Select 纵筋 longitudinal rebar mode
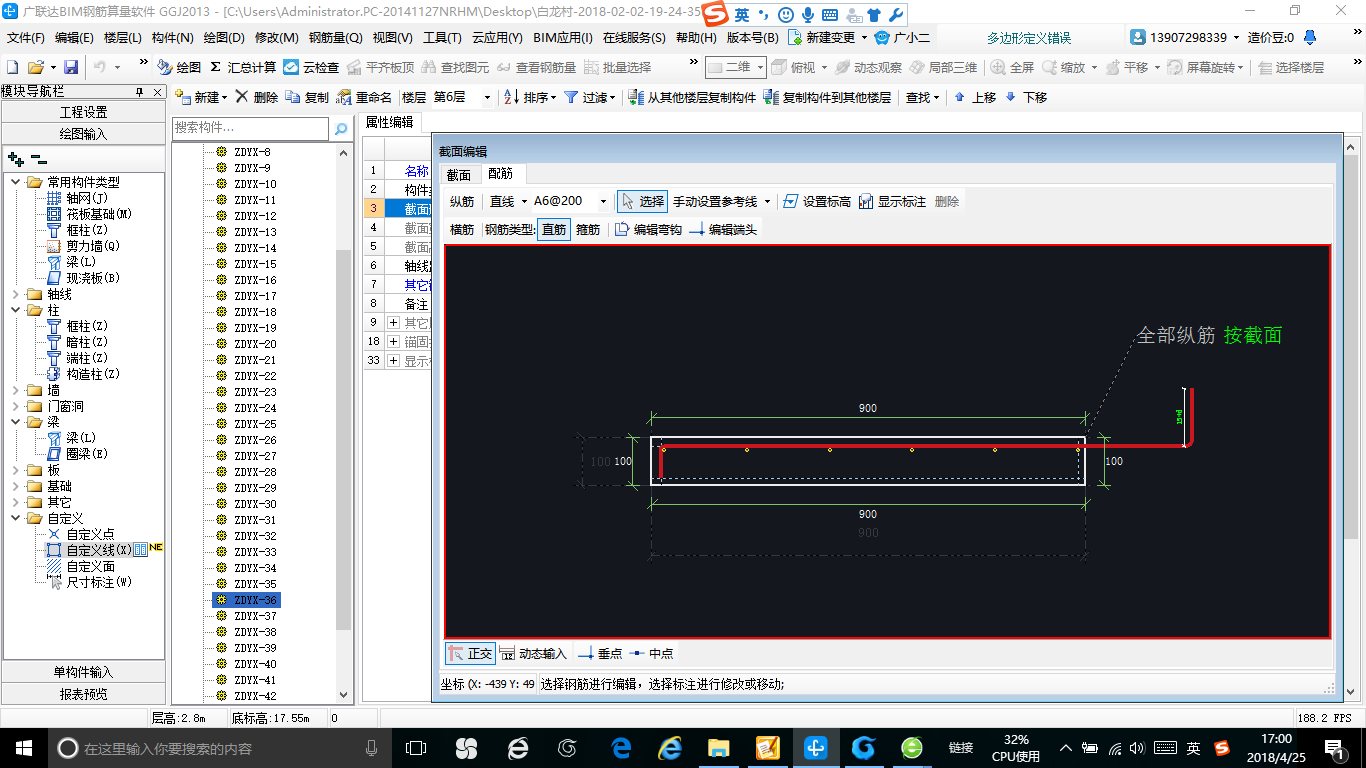Image resolution: width=1366 pixels, height=768 pixels. pyautogui.click(x=462, y=201)
